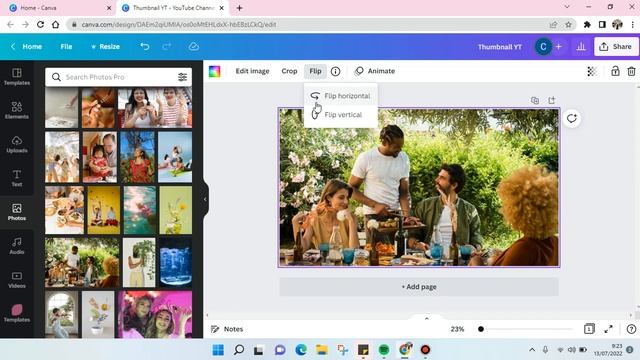Viewport: 640px width, 360px height.
Task: Open the Audio panel
Action: tap(17, 246)
